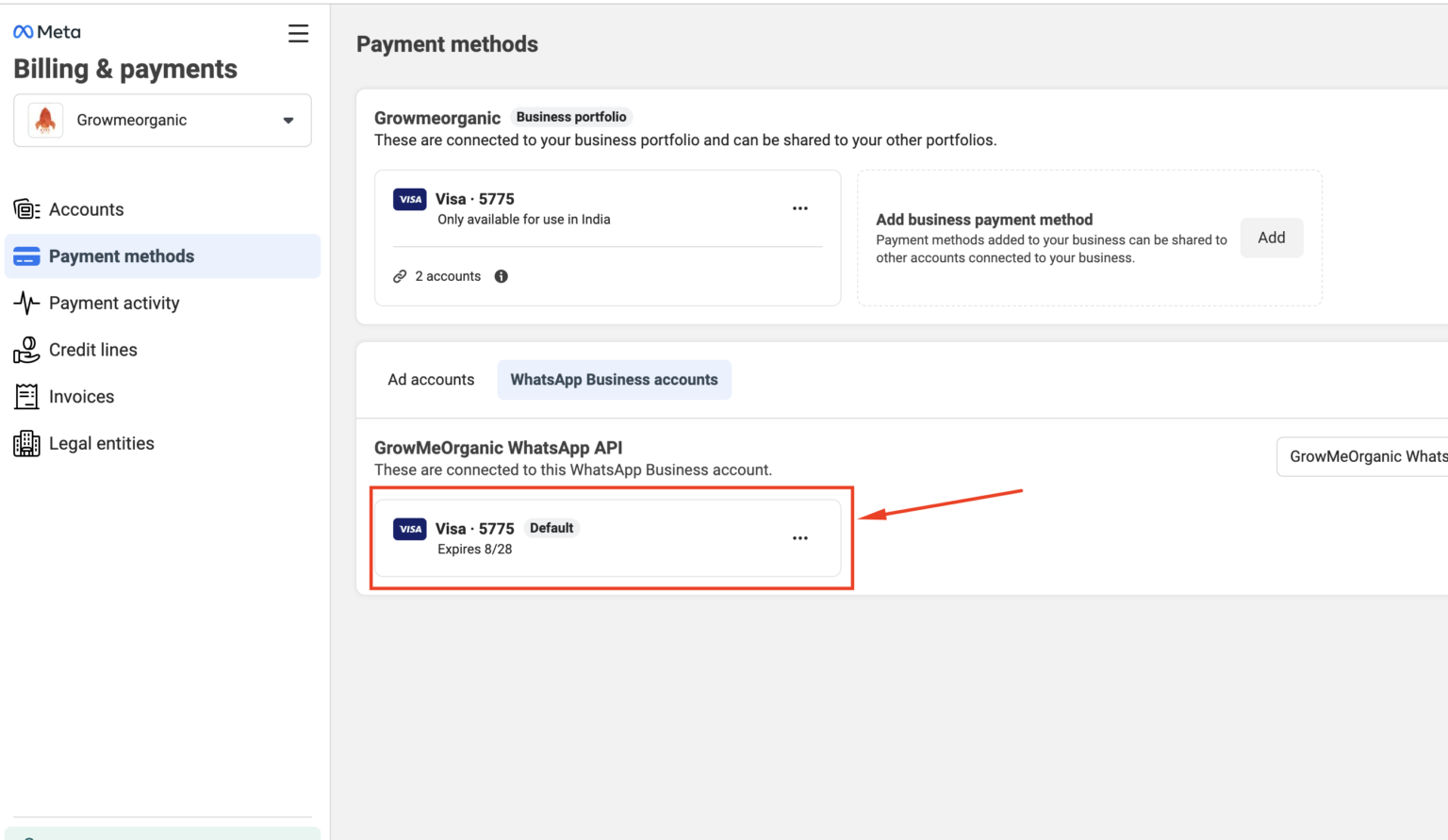Viewport: 1448px width, 840px height.
Task: Show info about 2 accounts
Action: (502, 276)
